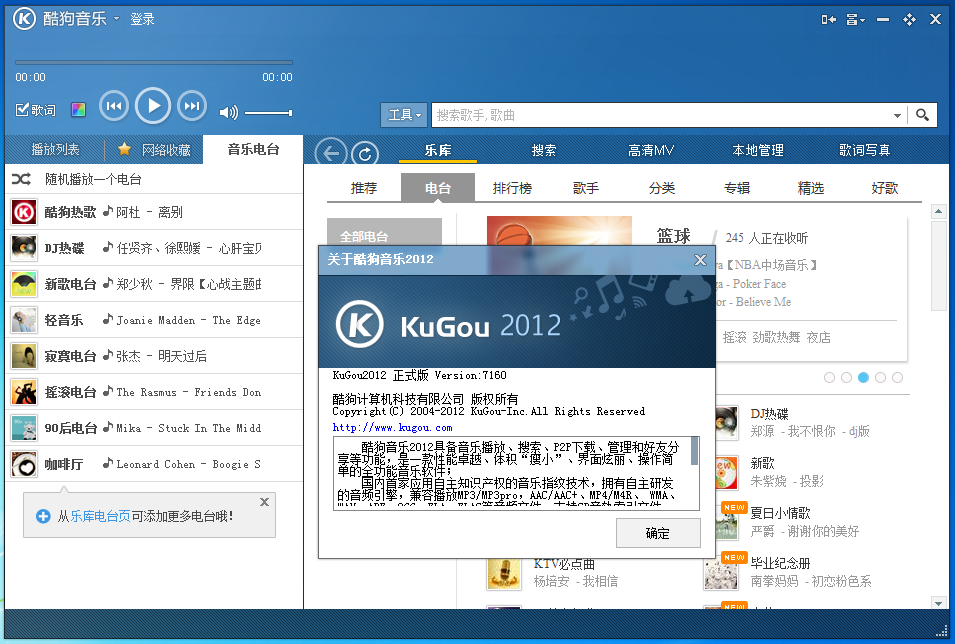Switch to the 搜索 main tab
Screen dimensions: 955x644
click(x=544, y=150)
